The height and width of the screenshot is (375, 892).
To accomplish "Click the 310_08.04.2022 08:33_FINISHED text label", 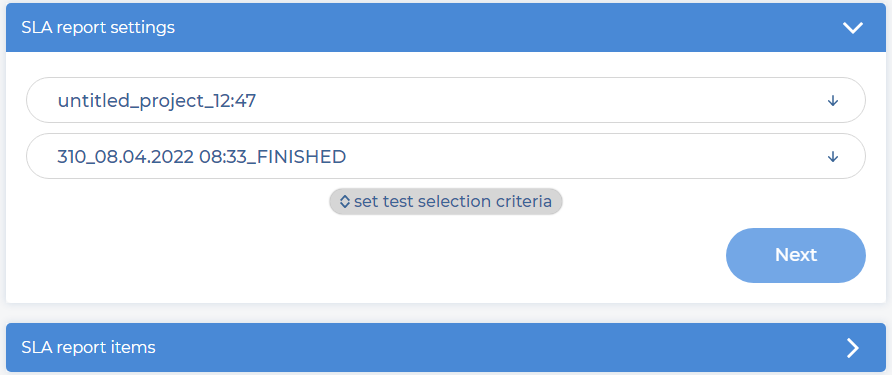I will tap(202, 156).
